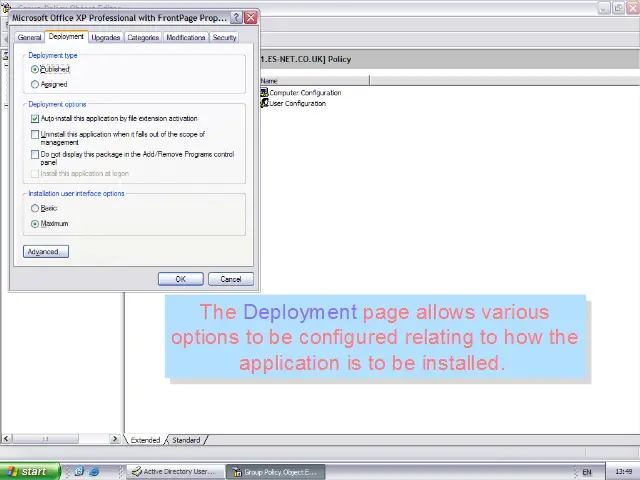The image size is (640, 480).
Task: Open the Categories tab
Action: (x=143, y=37)
